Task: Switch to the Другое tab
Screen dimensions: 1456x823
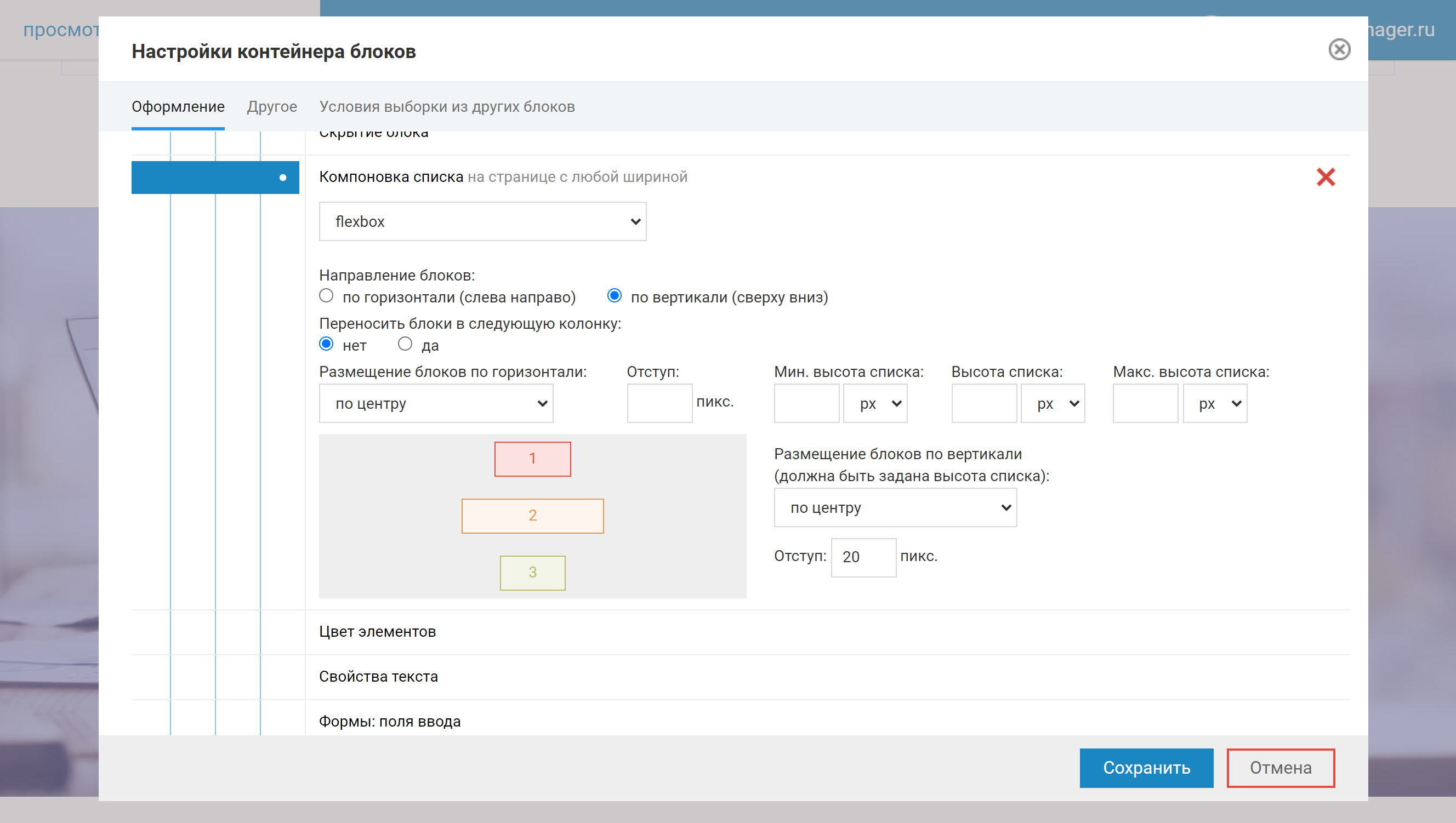Action: pos(272,106)
